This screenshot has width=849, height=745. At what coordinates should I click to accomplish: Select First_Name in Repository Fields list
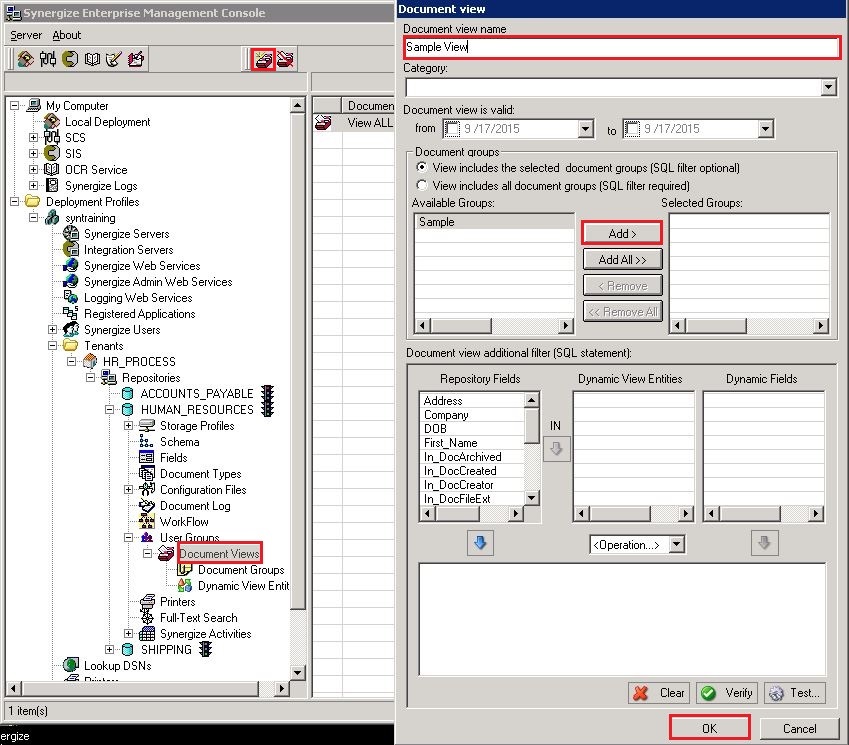pos(472,443)
